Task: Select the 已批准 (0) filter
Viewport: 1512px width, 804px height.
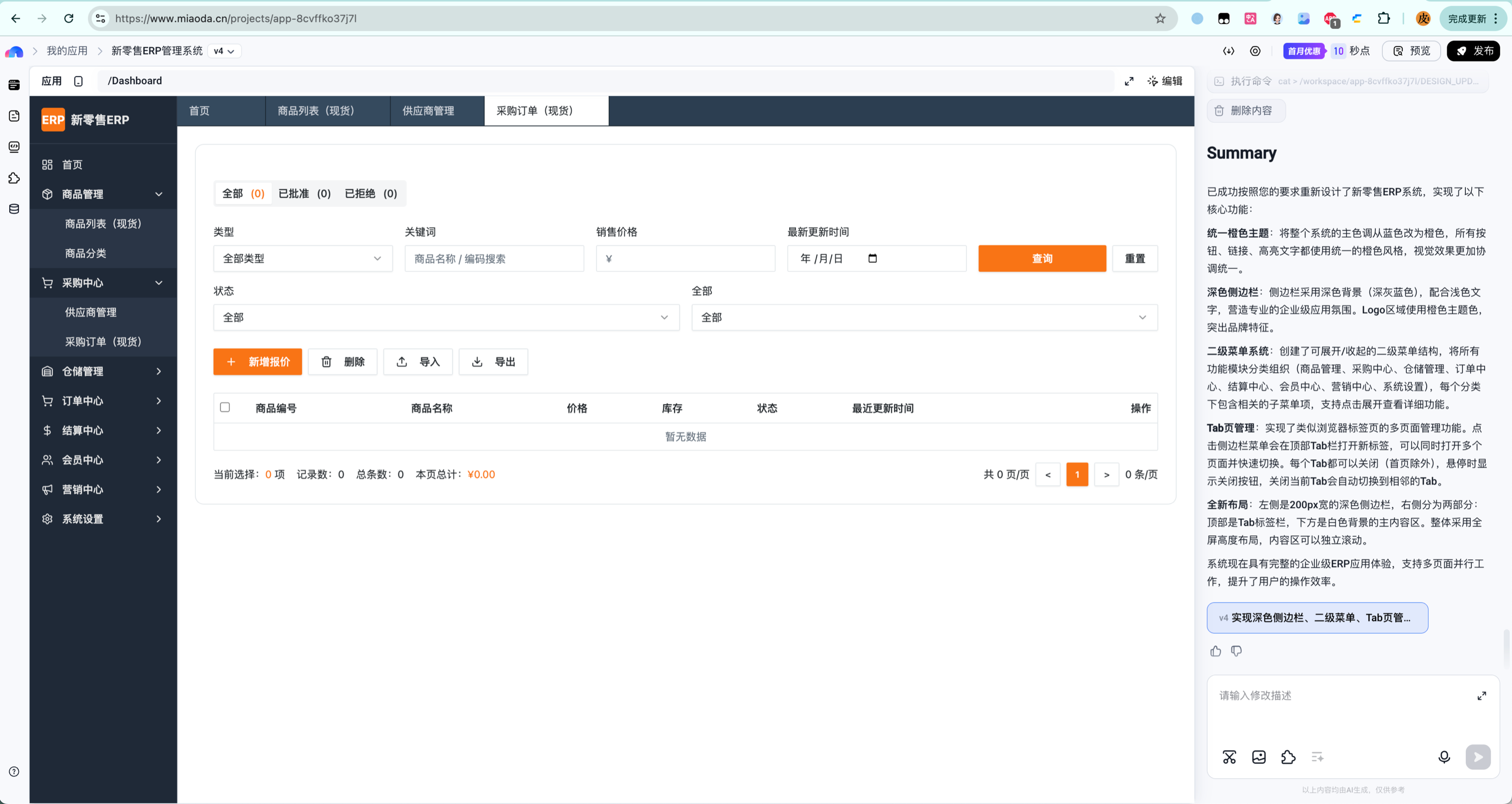Action: (x=304, y=193)
